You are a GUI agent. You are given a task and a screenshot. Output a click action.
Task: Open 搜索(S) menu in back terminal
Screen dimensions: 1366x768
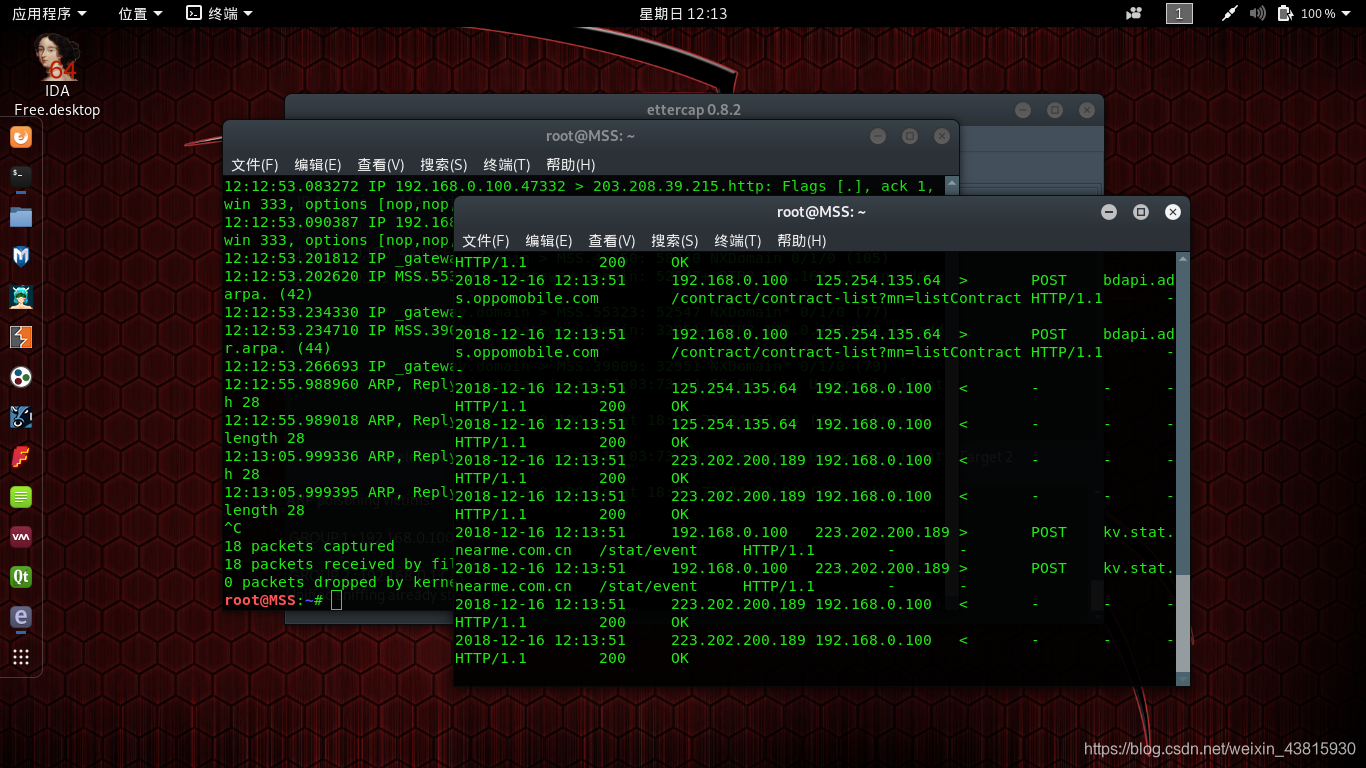click(444, 165)
